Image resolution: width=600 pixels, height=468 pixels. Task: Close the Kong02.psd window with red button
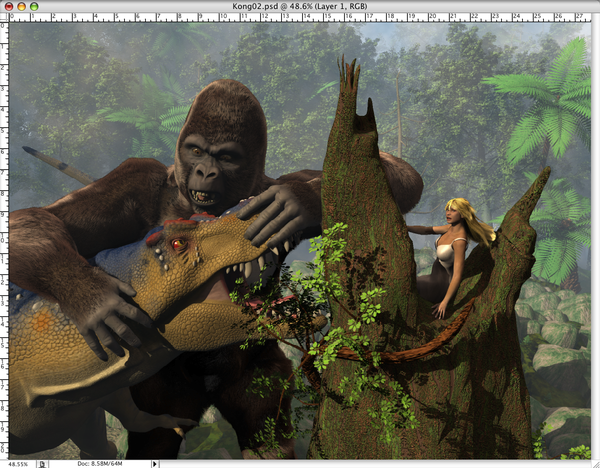click(x=8, y=6)
